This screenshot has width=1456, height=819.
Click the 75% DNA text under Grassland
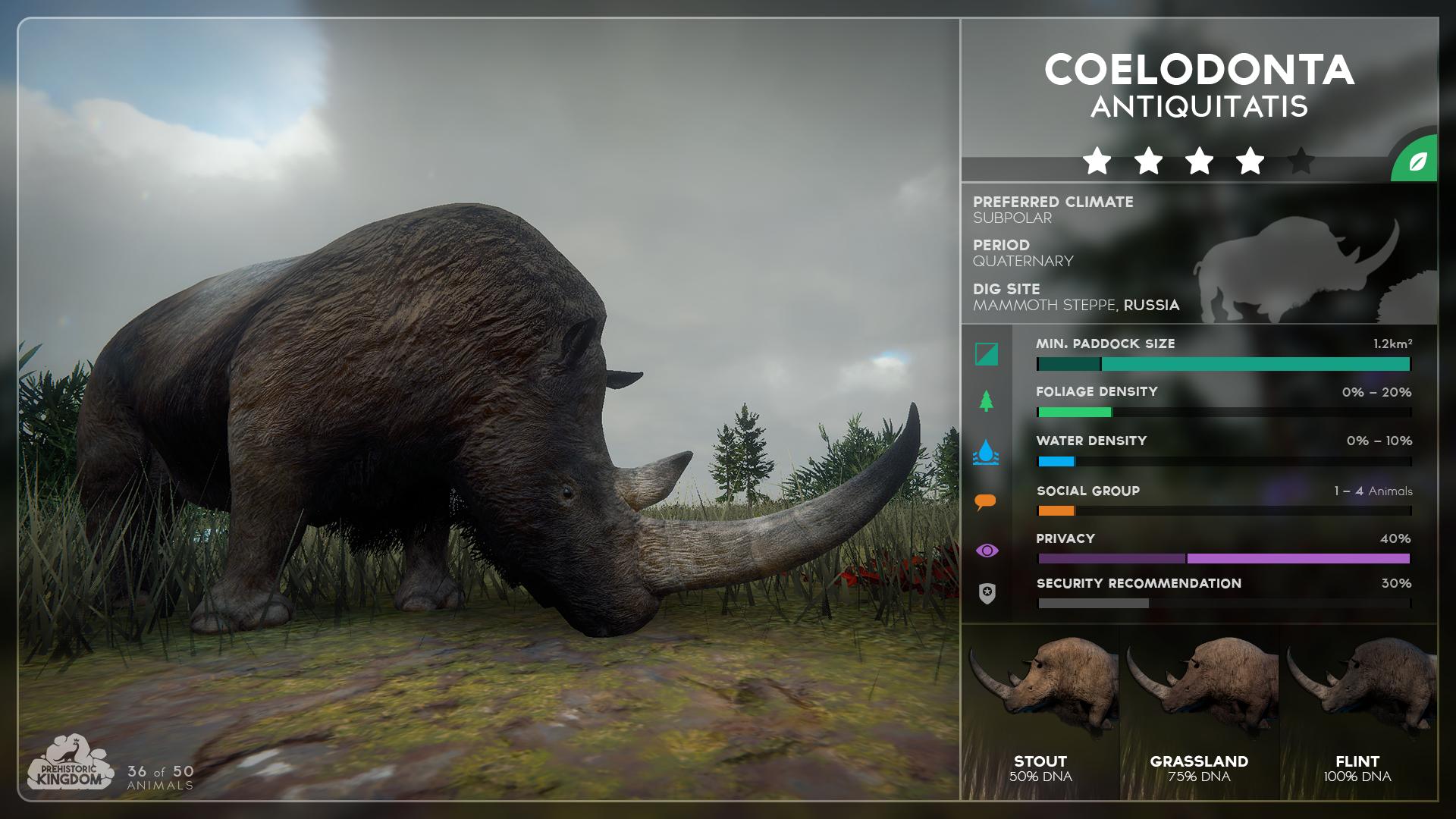[1199, 777]
